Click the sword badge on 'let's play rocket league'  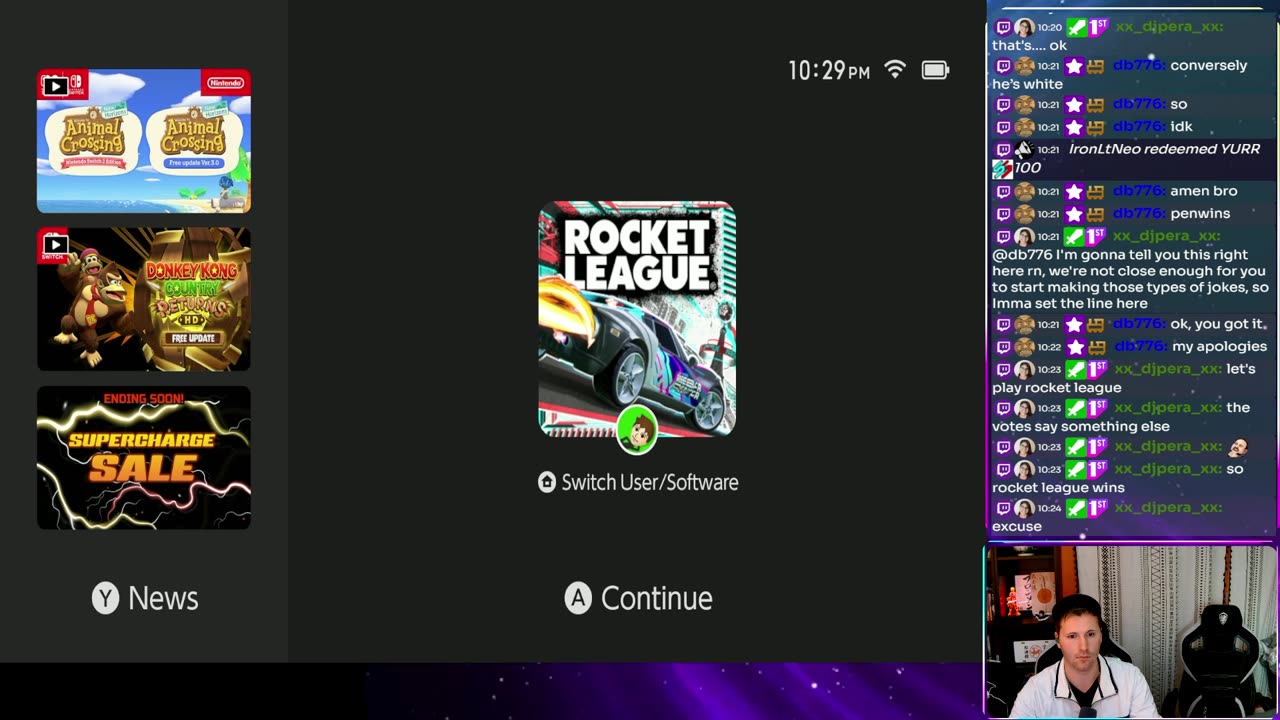(1075, 369)
